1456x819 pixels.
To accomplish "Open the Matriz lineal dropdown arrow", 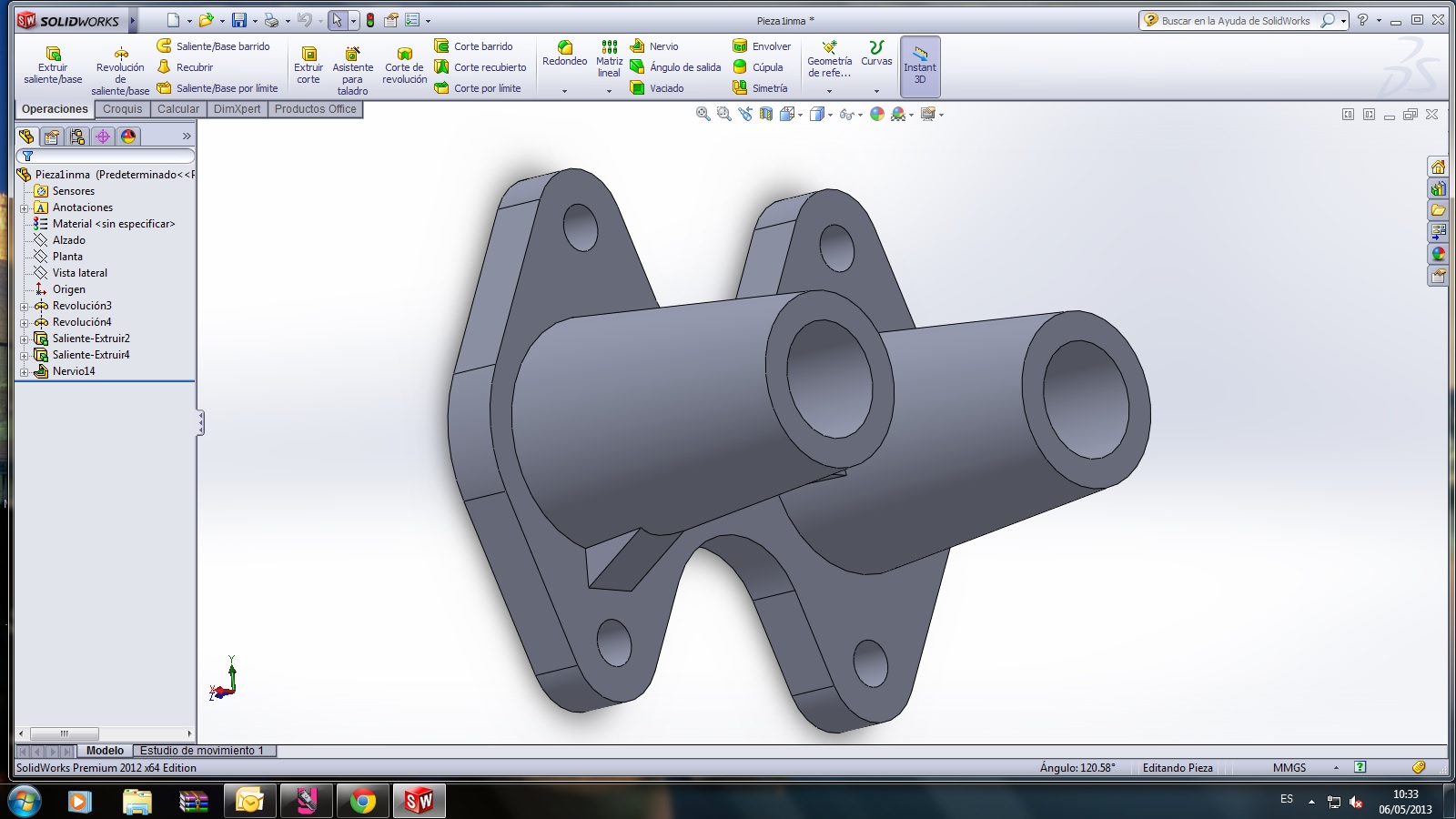I will [x=609, y=91].
